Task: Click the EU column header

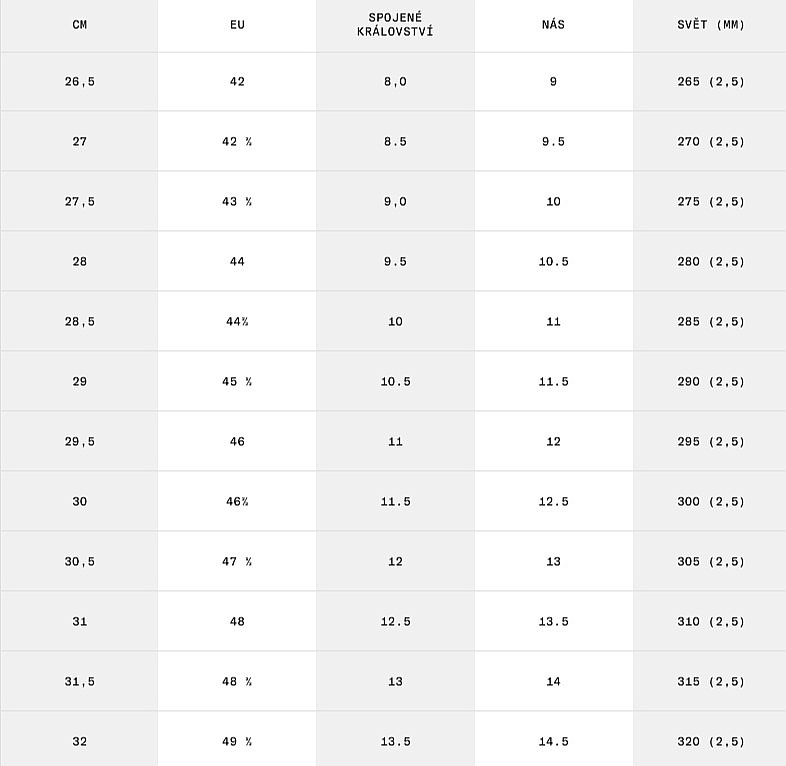Action: (237, 25)
